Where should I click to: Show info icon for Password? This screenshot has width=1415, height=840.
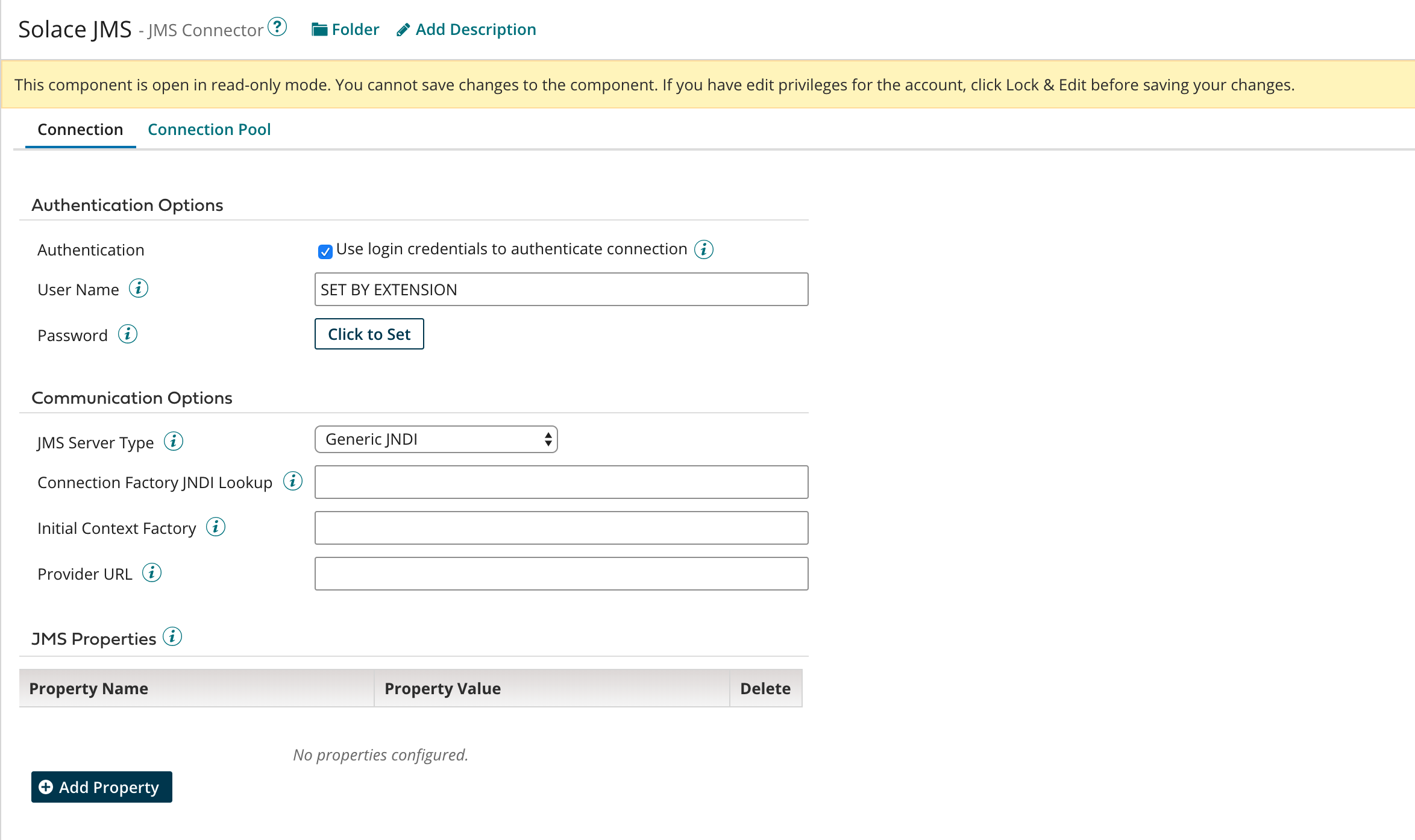click(x=128, y=334)
